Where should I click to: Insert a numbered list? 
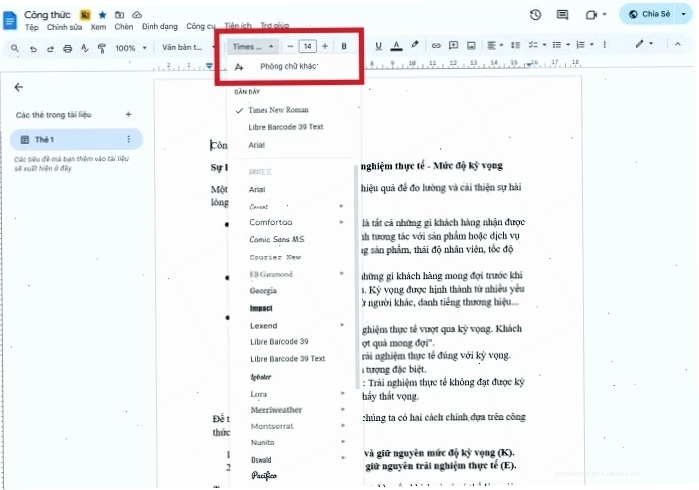coord(580,45)
